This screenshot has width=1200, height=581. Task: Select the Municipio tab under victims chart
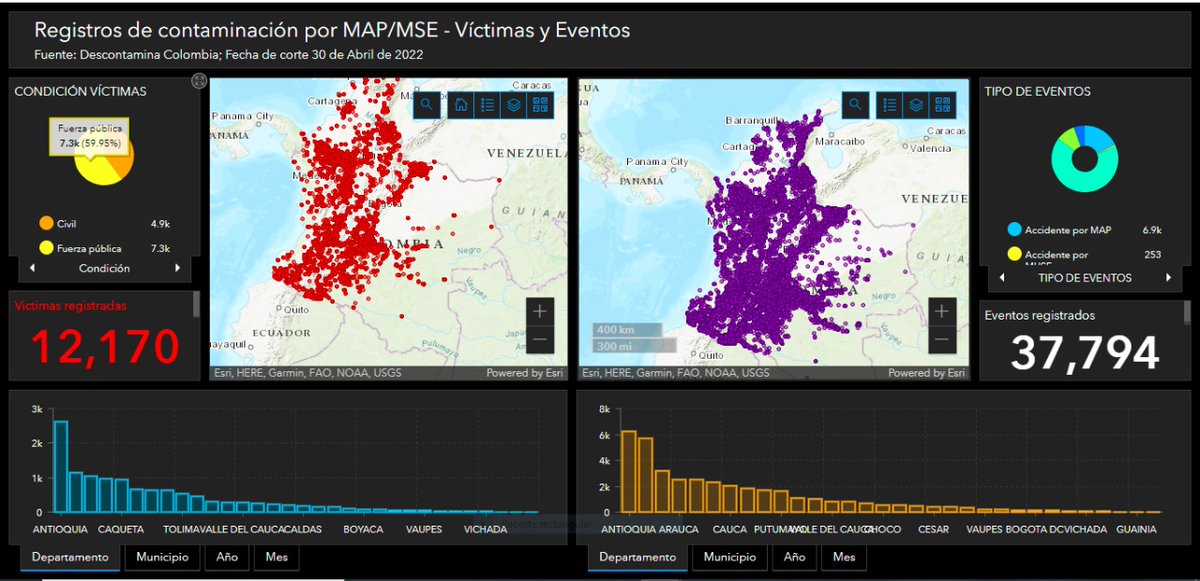coord(163,557)
